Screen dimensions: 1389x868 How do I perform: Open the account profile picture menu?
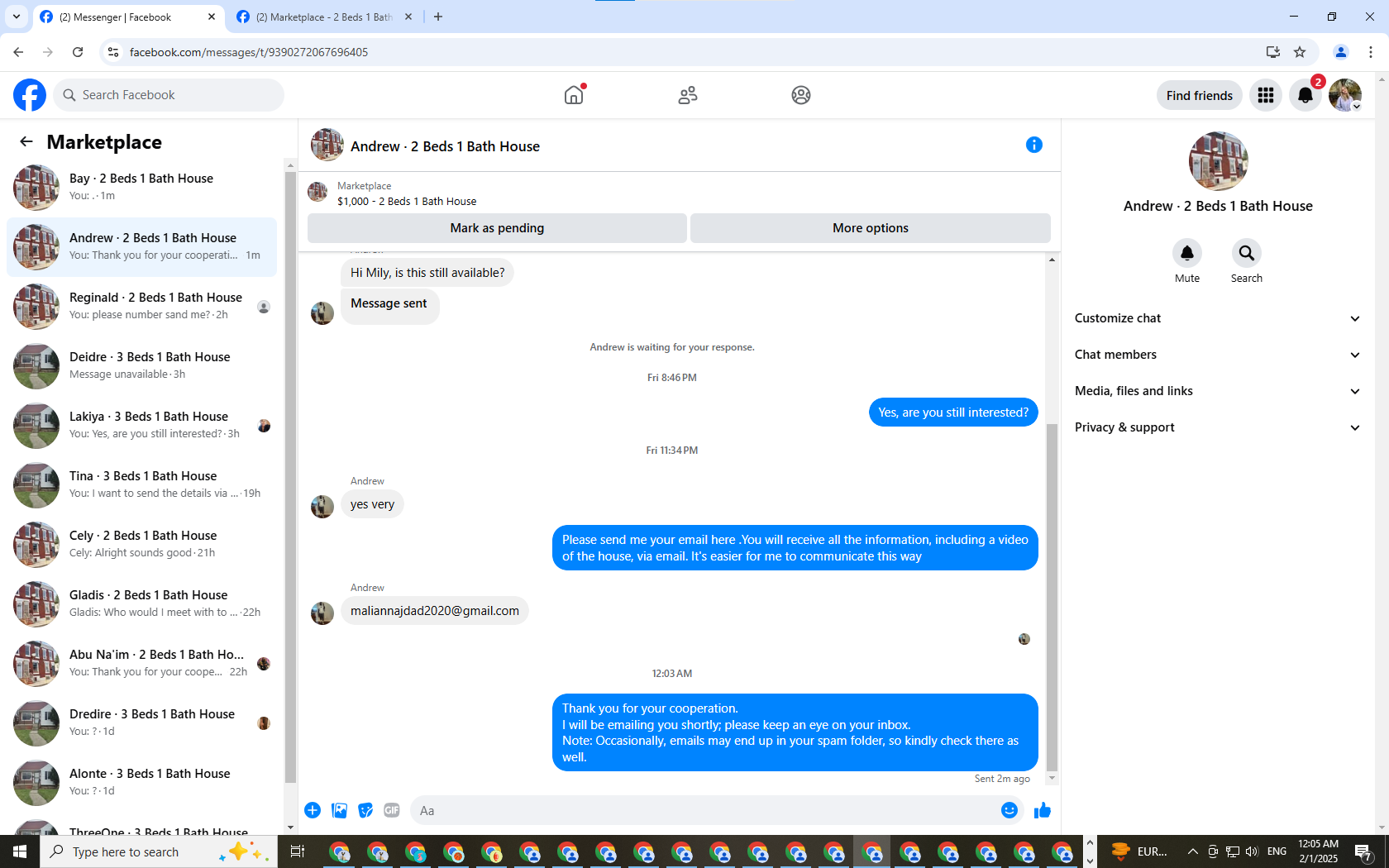1345,95
